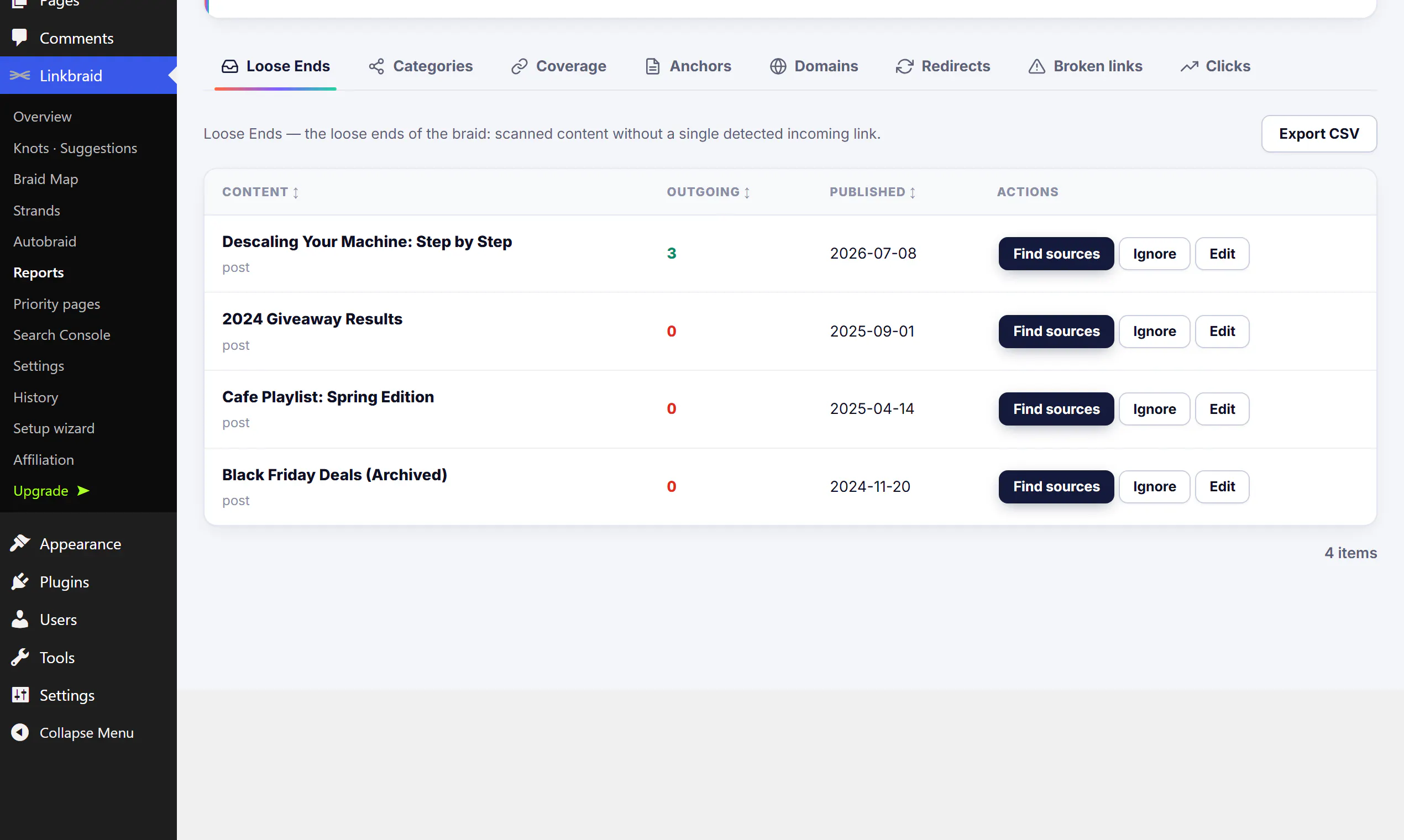Open Knots · Suggestions submenu item
Image resolution: width=1404 pixels, height=840 pixels.
tap(75, 148)
